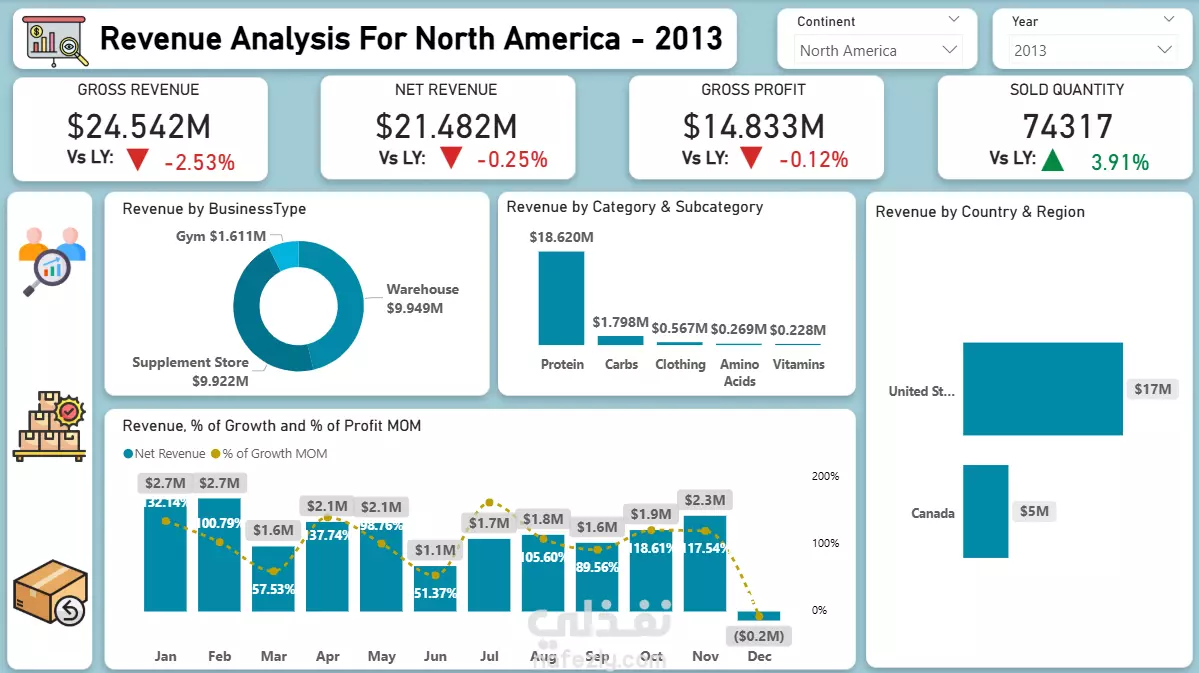Open the 2013 year dropdown
The image size is (1199, 673).
click(1092, 50)
